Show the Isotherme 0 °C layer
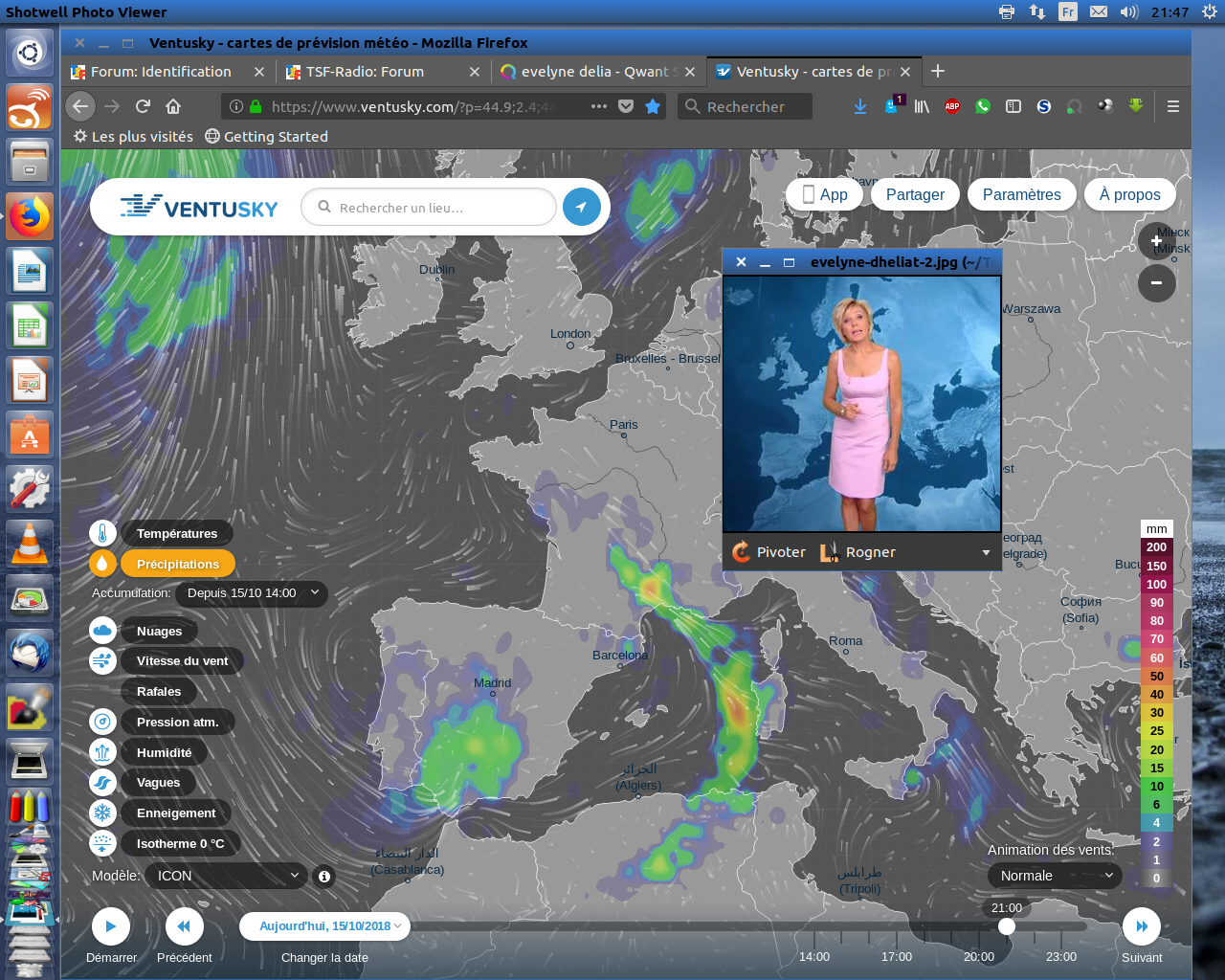The height and width of the screenshot is (980, 1225). pyautogui.click(x=180, y=843)
